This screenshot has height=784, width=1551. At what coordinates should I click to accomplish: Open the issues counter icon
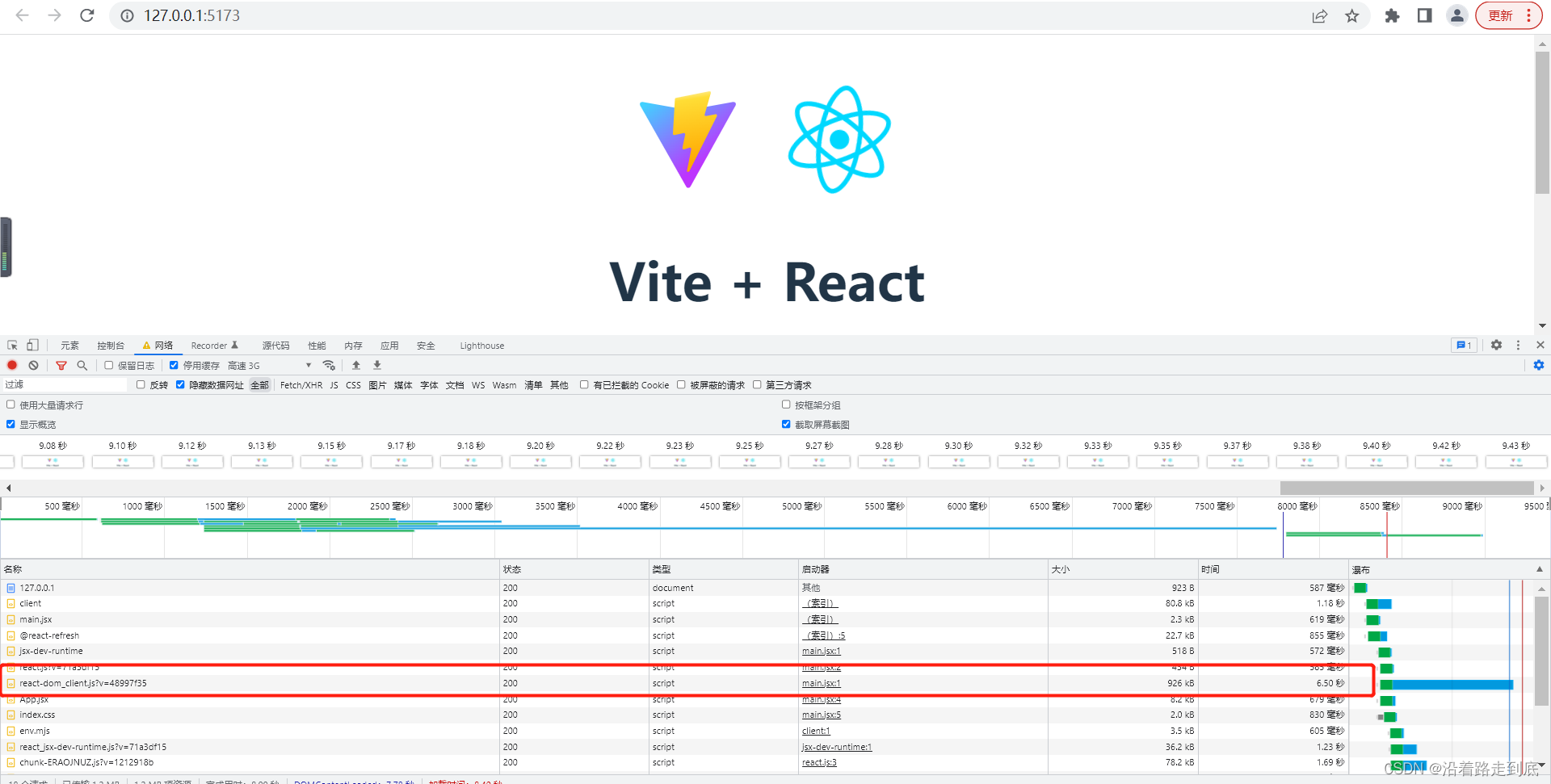click(1464, 345)
